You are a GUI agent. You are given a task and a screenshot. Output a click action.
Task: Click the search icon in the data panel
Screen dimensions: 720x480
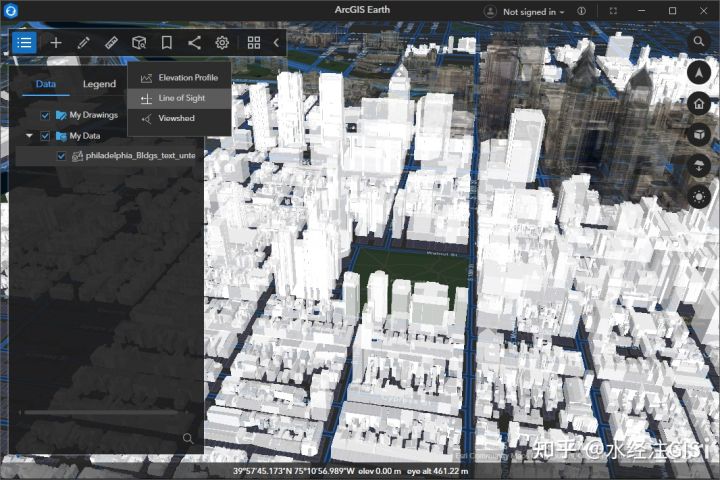188,438
